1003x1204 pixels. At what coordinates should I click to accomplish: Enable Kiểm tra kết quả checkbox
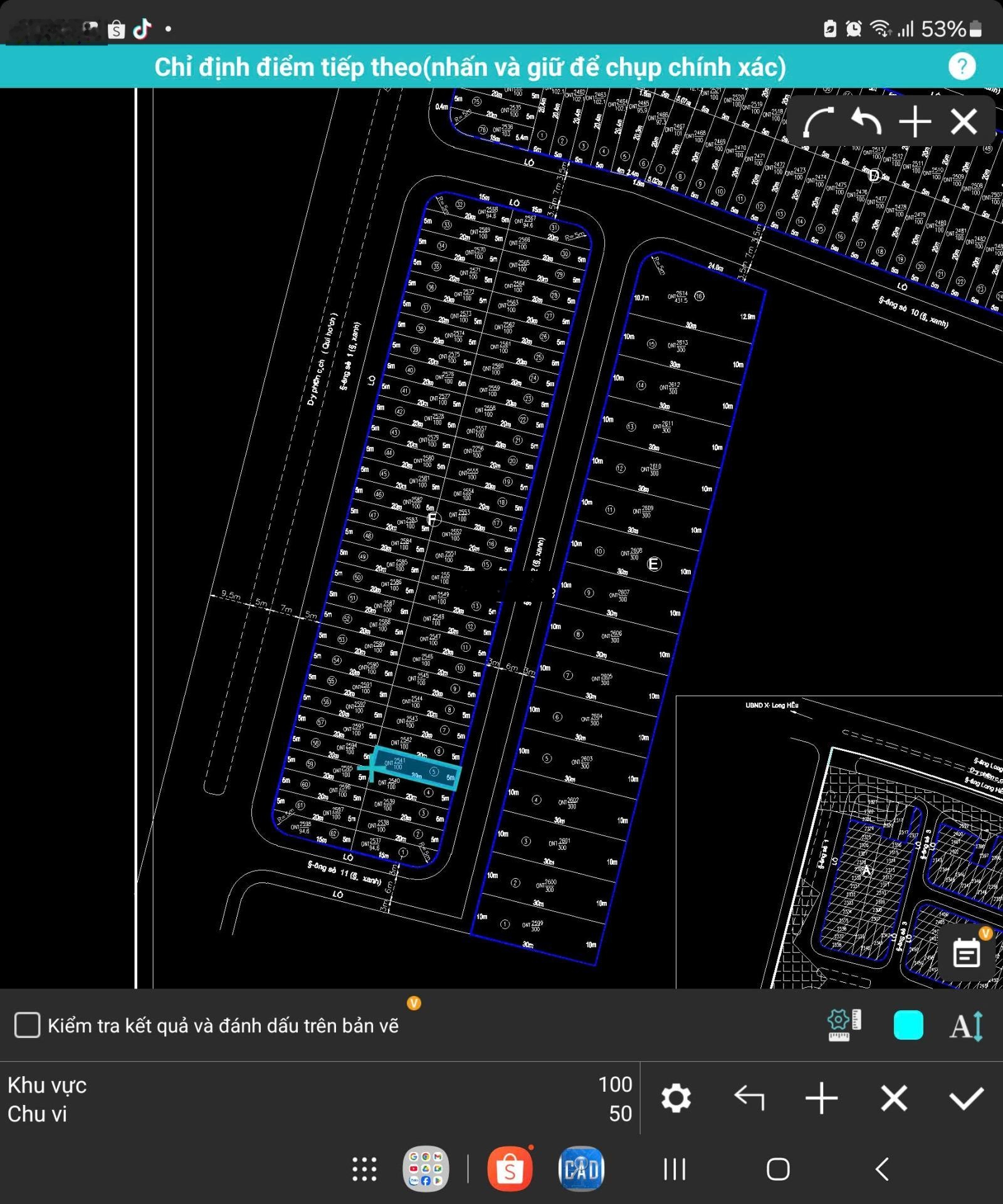(x=28, y=1025)
